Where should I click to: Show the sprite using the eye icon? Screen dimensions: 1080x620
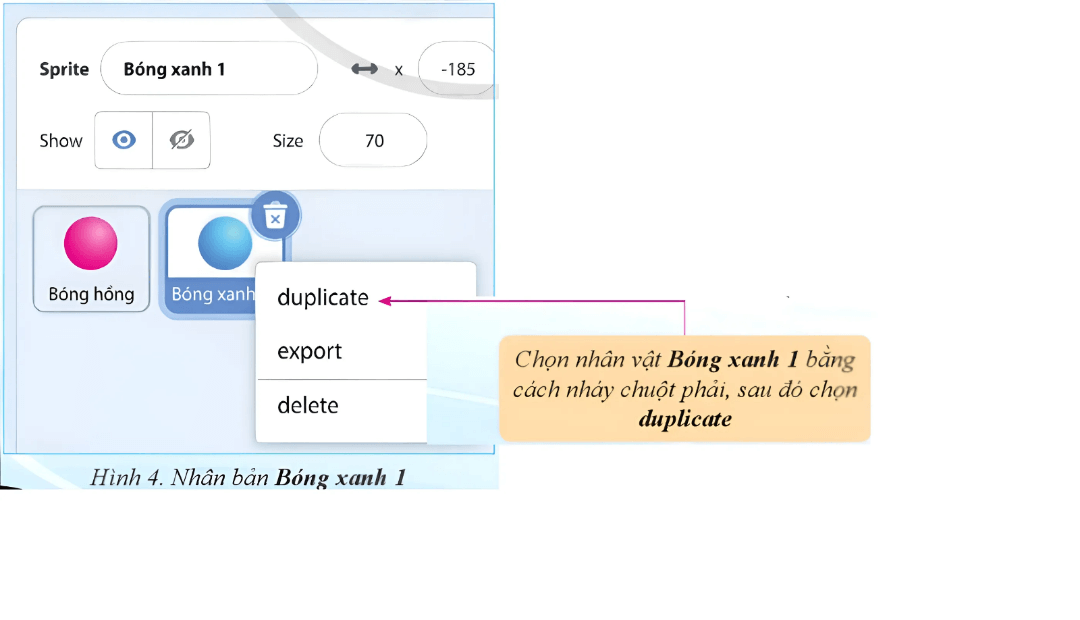(x=124, y=140)
